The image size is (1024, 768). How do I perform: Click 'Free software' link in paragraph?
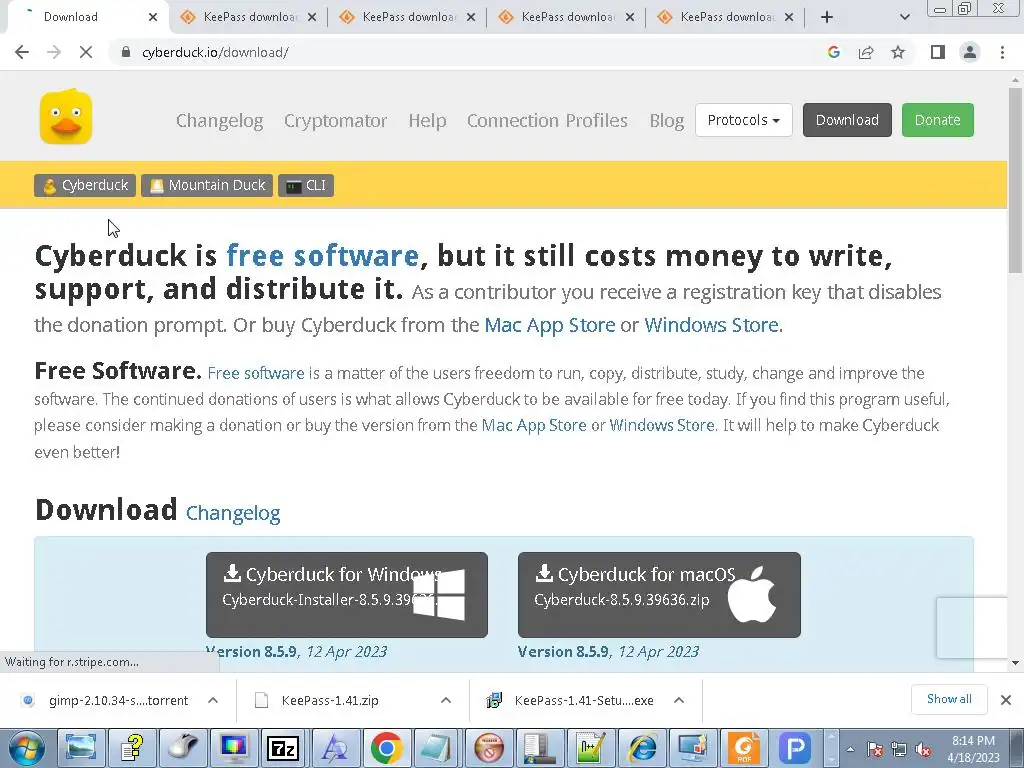[255, 374]
